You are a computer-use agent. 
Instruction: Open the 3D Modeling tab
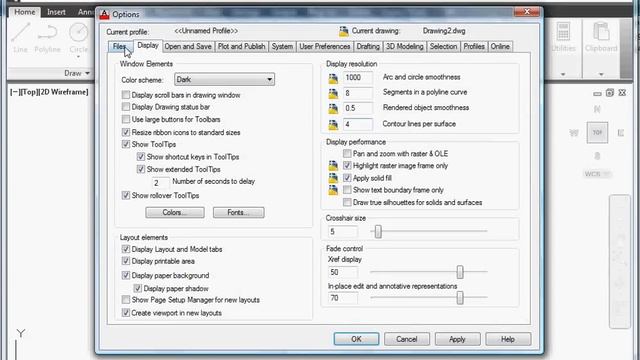pyautogui.click(x=404, y=47)
